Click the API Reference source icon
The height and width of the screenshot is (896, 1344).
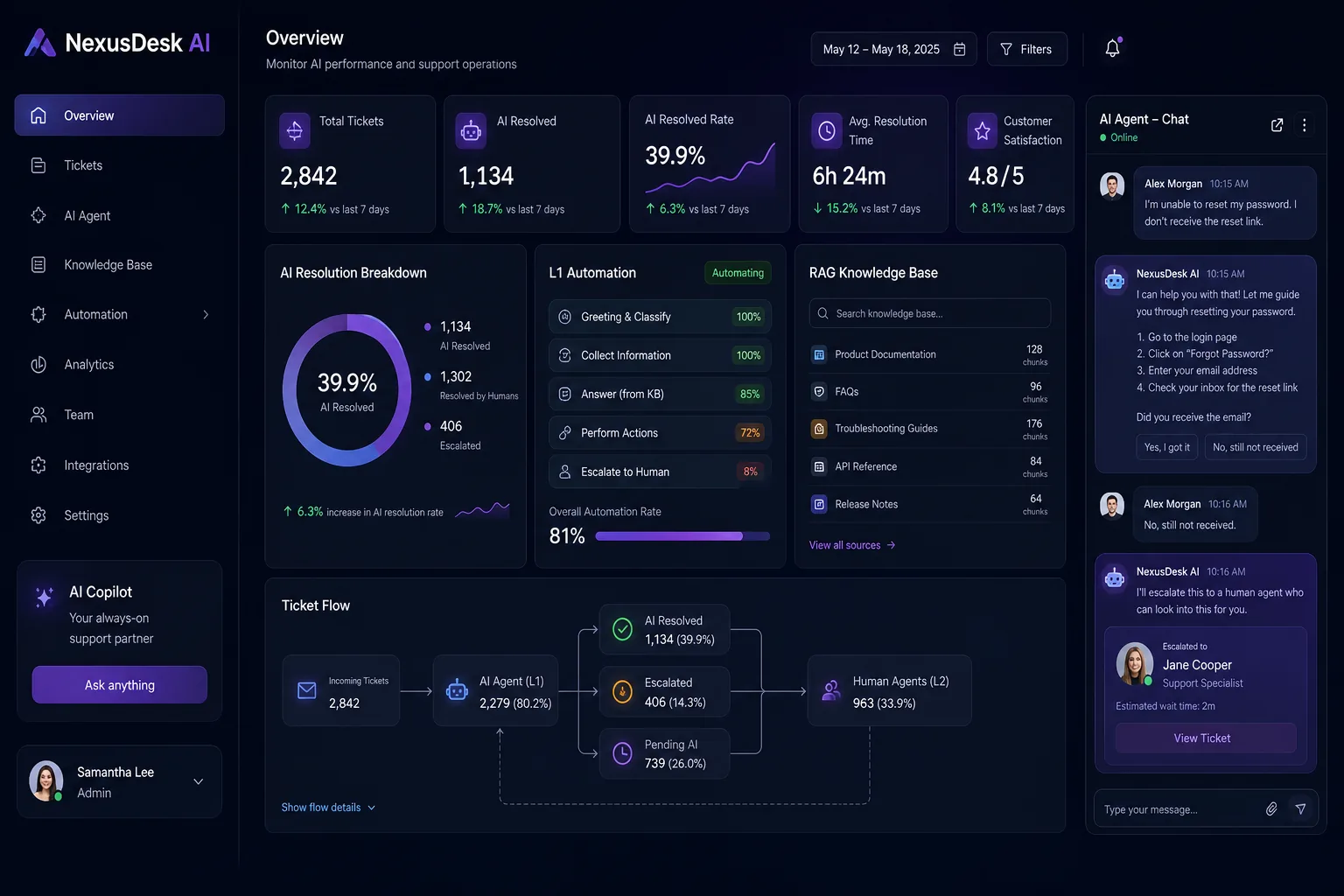[819, 466]
